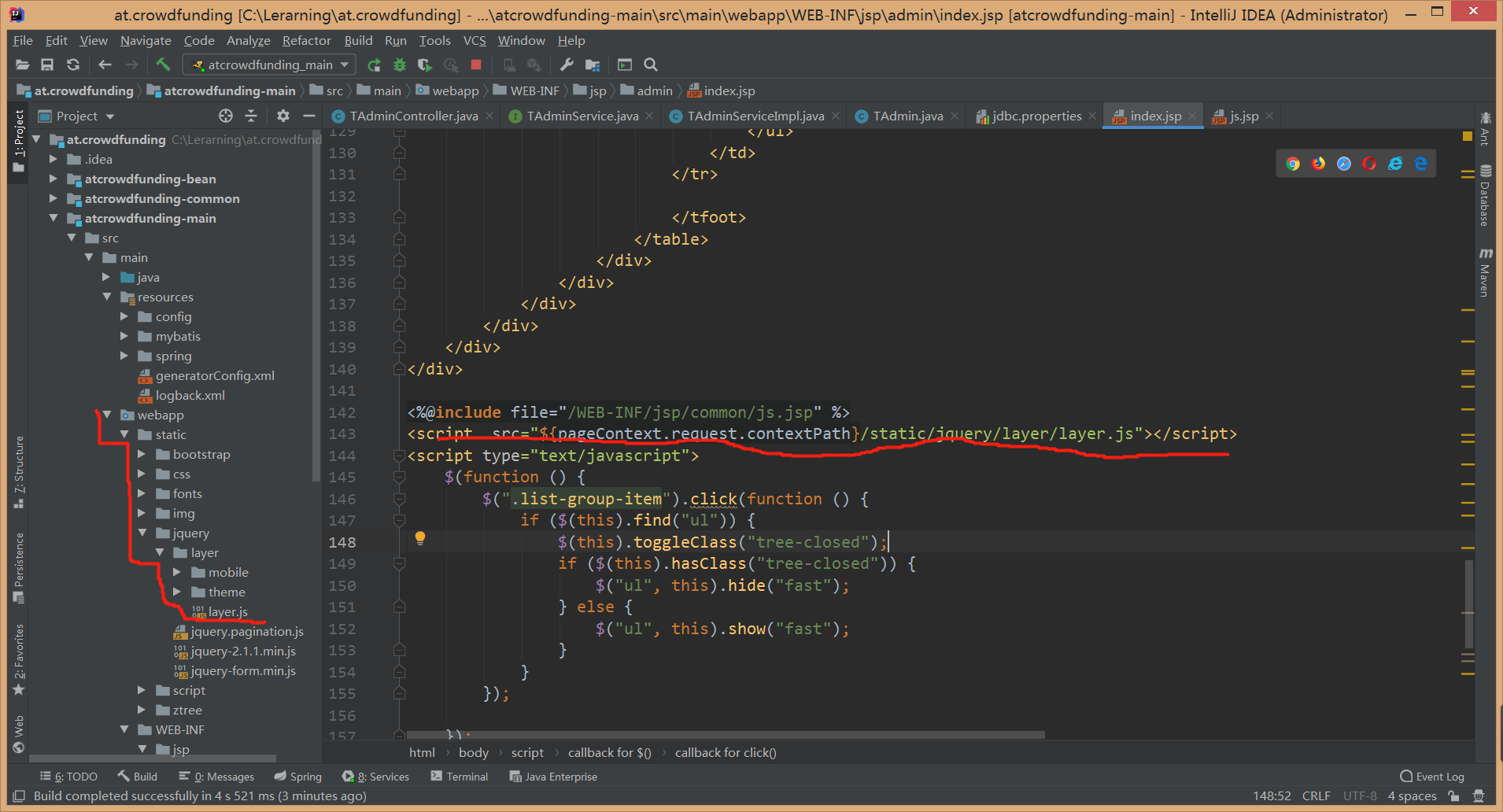1503x812 pixels.
Task: Collapse the jquery folder
Action: pyautogui.click(x=142, y=533)
